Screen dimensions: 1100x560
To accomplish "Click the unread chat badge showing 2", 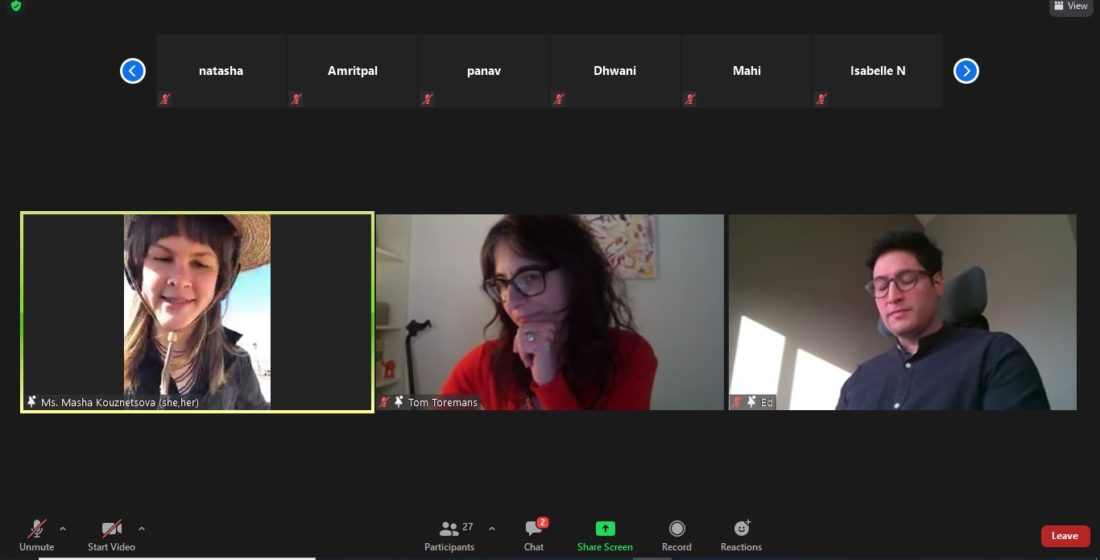I will coord(543,523).
